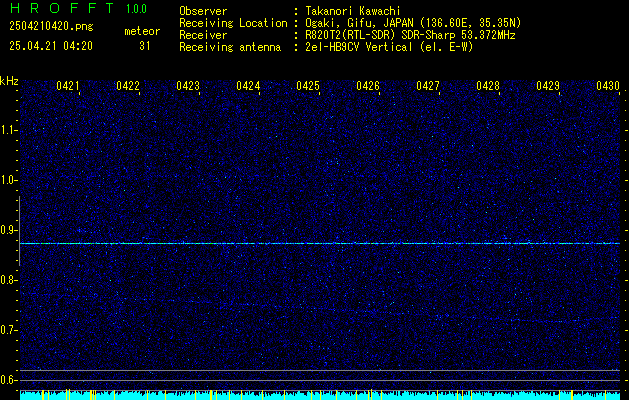Click the Receiving Location field label
This screenshot has width=629, height=400.
tap(233, 23)
